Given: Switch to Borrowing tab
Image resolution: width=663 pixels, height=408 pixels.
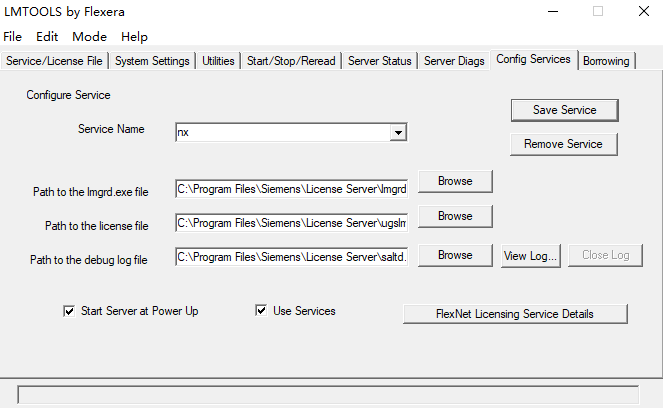Looking at the screenshot, I should 606,61.
